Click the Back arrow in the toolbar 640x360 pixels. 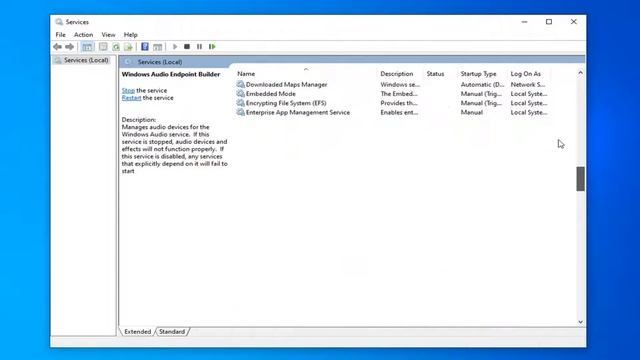[58, 47]
